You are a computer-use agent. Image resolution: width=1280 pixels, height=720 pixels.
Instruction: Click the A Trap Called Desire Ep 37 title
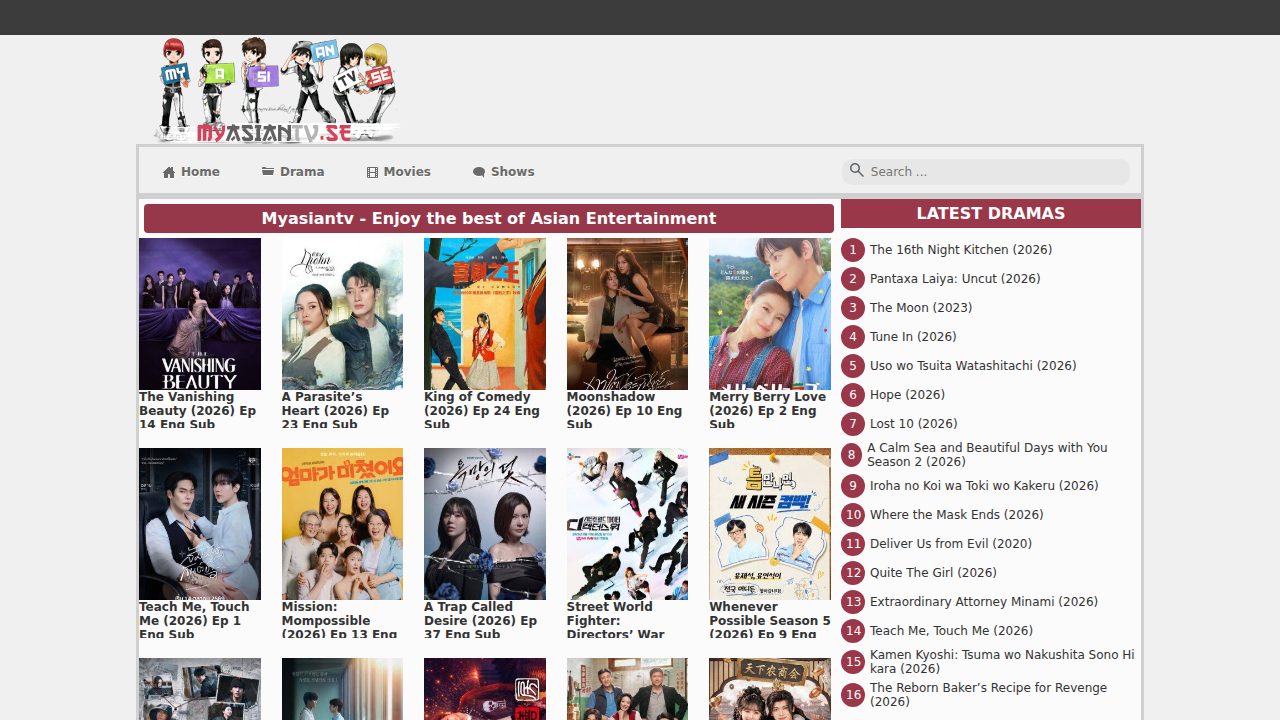(485, 620)
